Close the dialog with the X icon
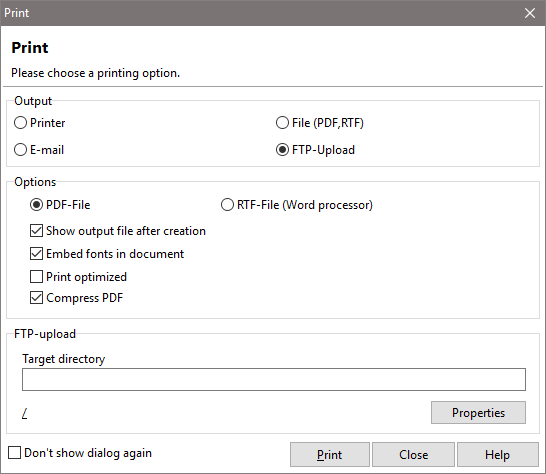The width and height of the screenshot is (546, 474). [530, 13]
